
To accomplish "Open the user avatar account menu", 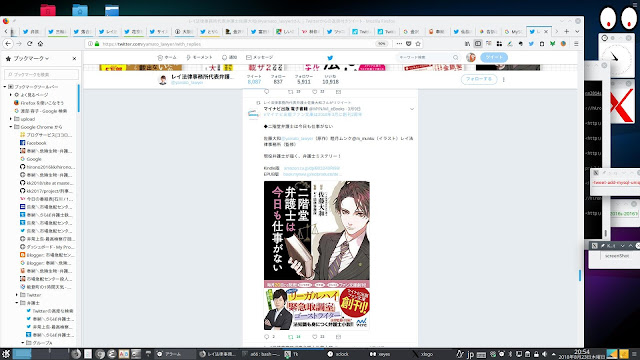I will (x=471, y=58).
